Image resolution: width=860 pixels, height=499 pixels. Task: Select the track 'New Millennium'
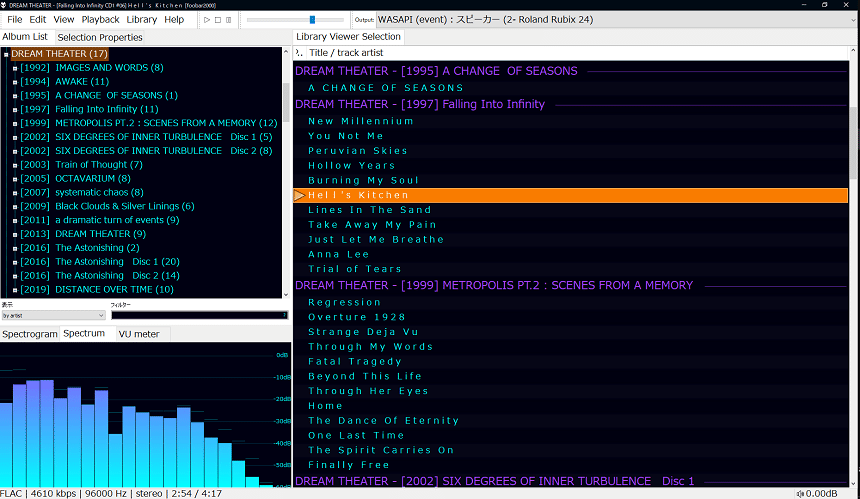[x=570, y=121]
